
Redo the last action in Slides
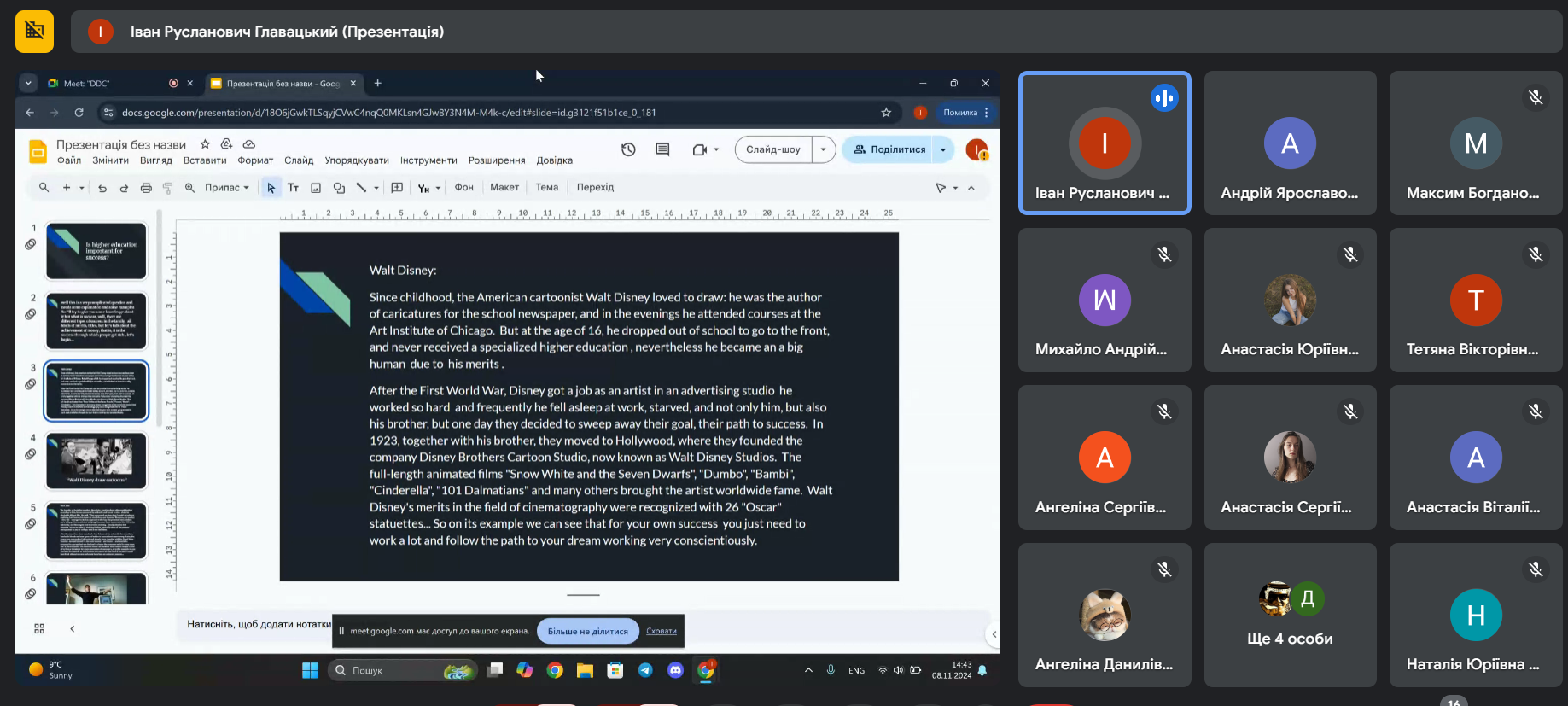(x=124, y=188)
